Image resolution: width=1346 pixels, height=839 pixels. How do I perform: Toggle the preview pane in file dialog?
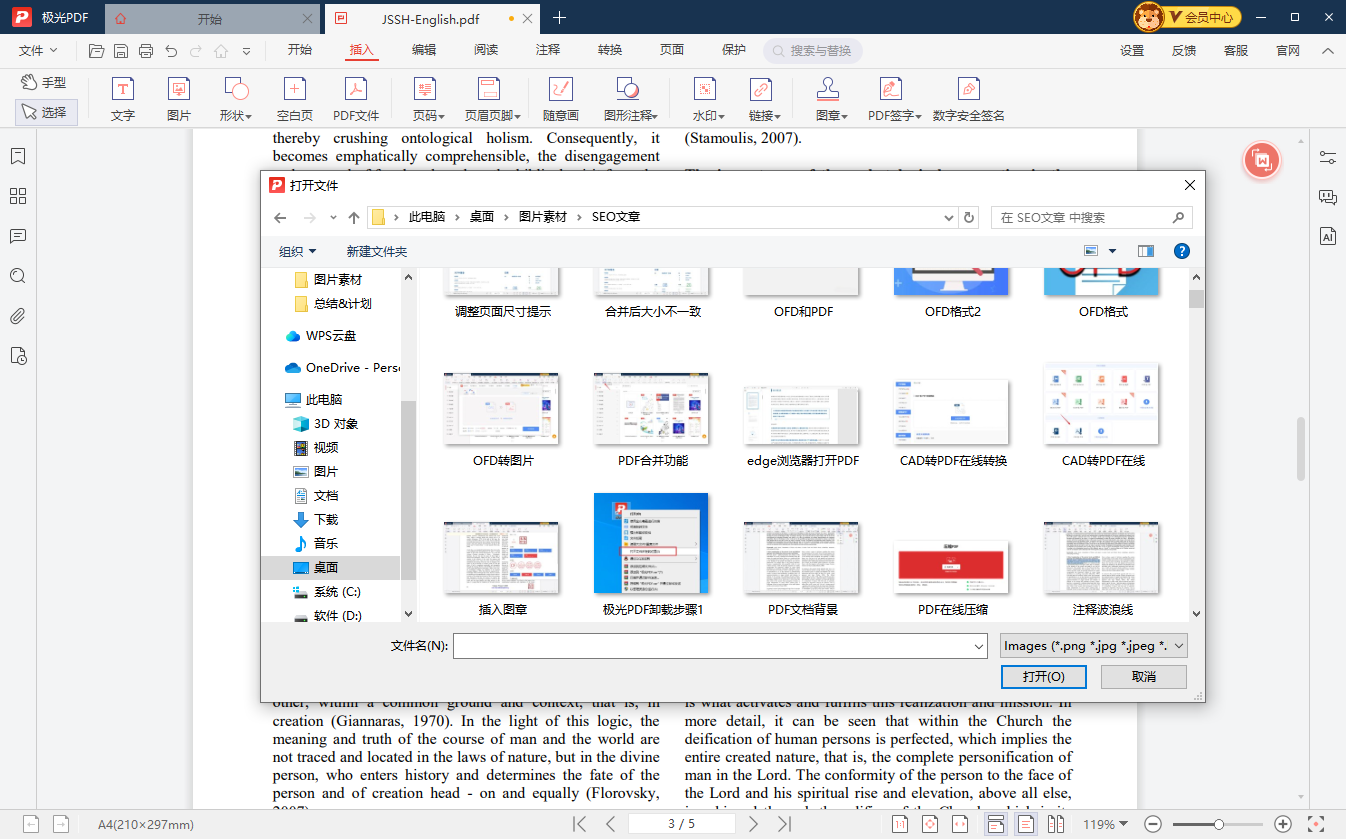point(1145,251)
